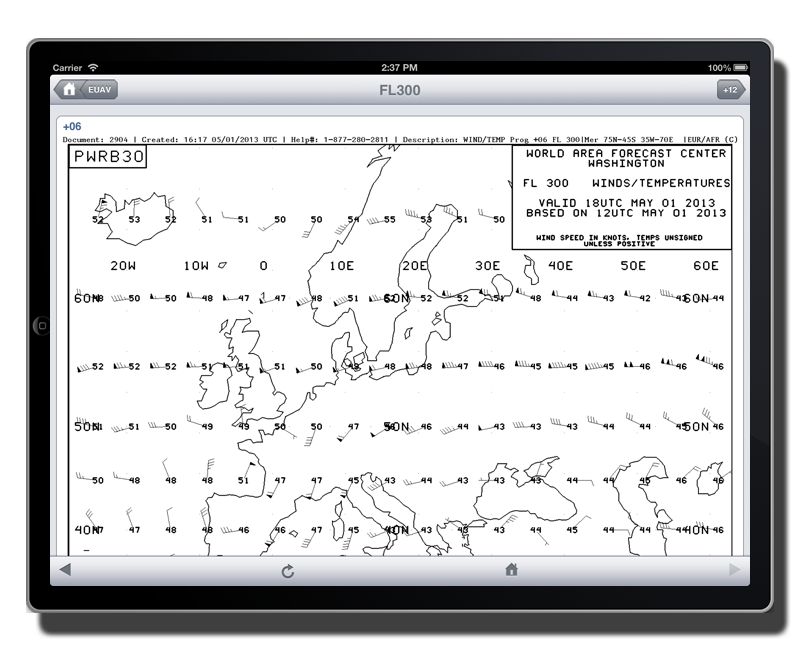800x650 pixels.
Task: Tap the PWRB30 chart identifier box
Action: pyautogui.click(x=107, y=157)
